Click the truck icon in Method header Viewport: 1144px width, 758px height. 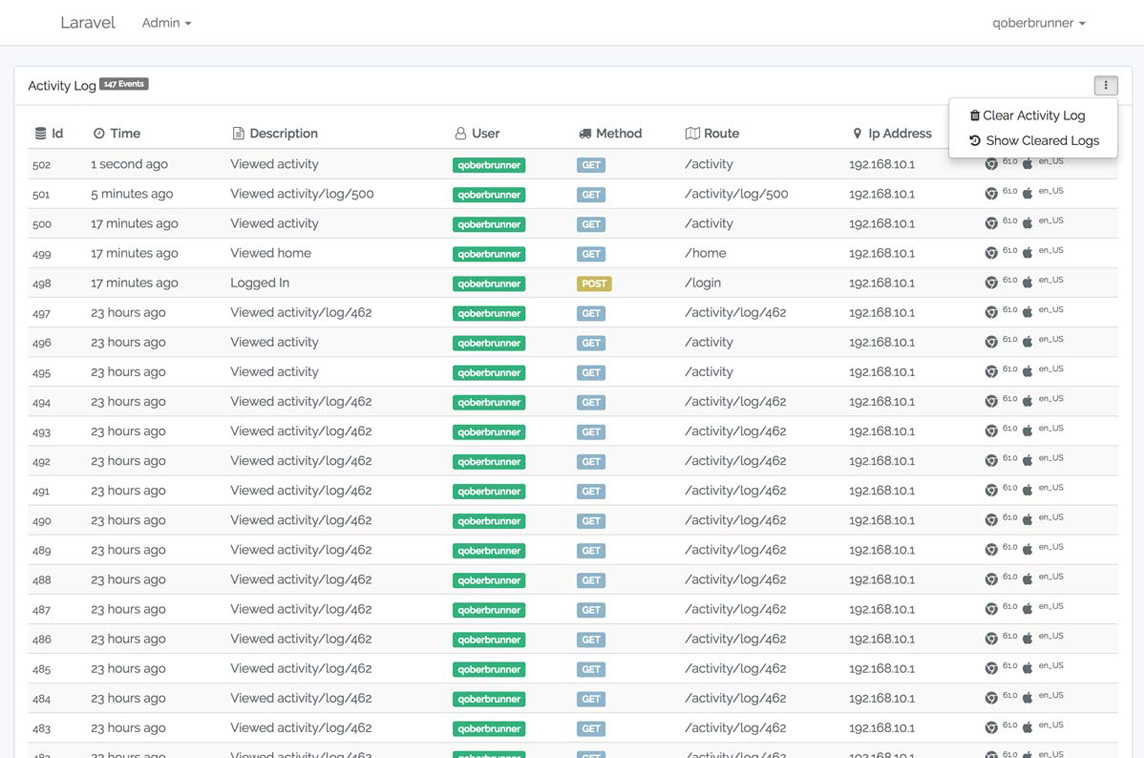(584, 134)
